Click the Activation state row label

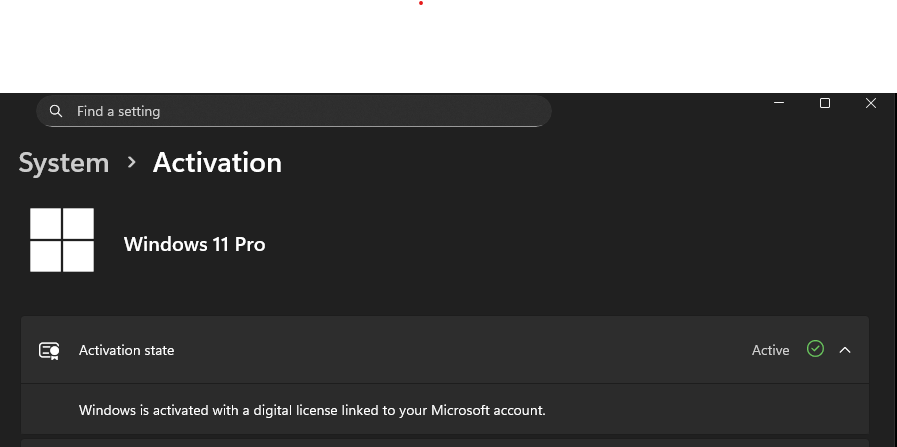pyautogui.click(x=126, y=350)
